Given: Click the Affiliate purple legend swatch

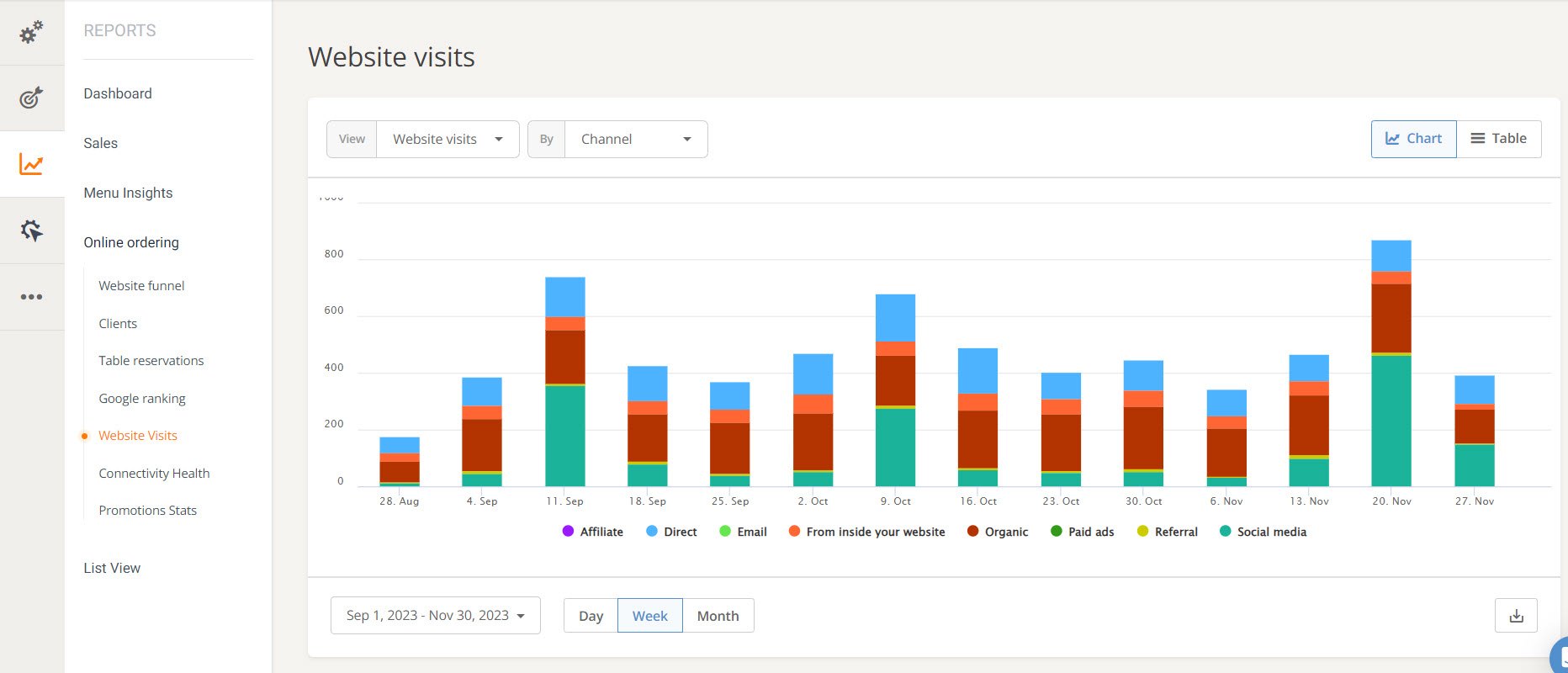Looking at the screenshot, I should tap(568, 532).
